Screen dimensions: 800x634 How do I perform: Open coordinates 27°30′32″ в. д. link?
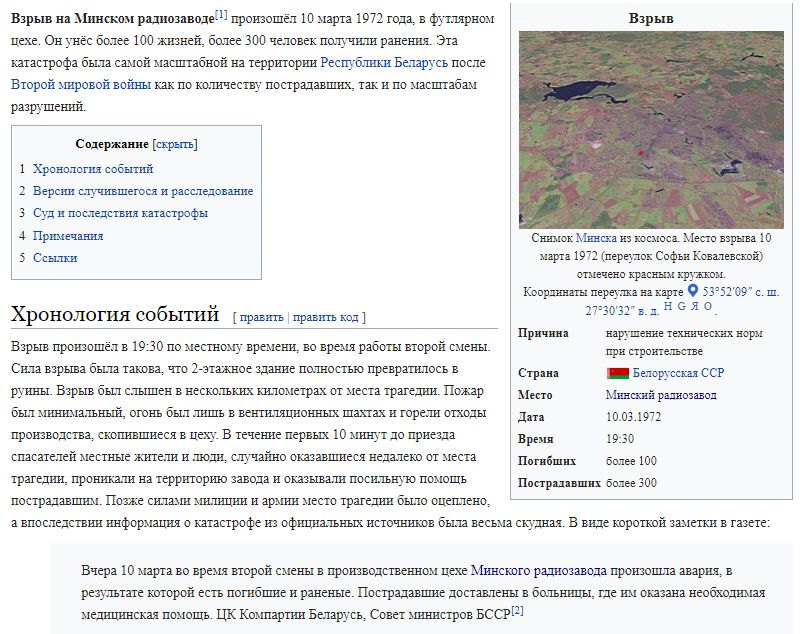click(x=622, y=311)
